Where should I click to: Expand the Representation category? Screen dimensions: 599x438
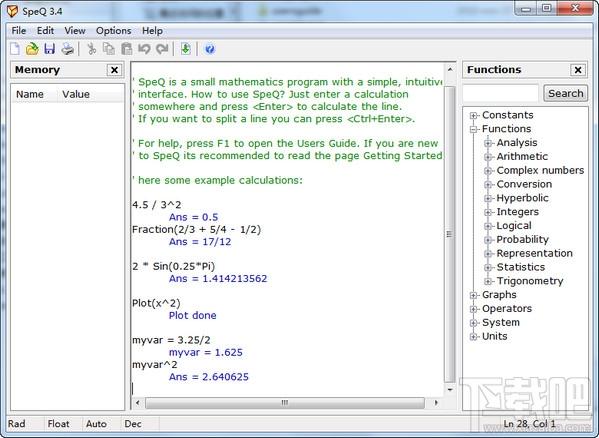[488, 254]
